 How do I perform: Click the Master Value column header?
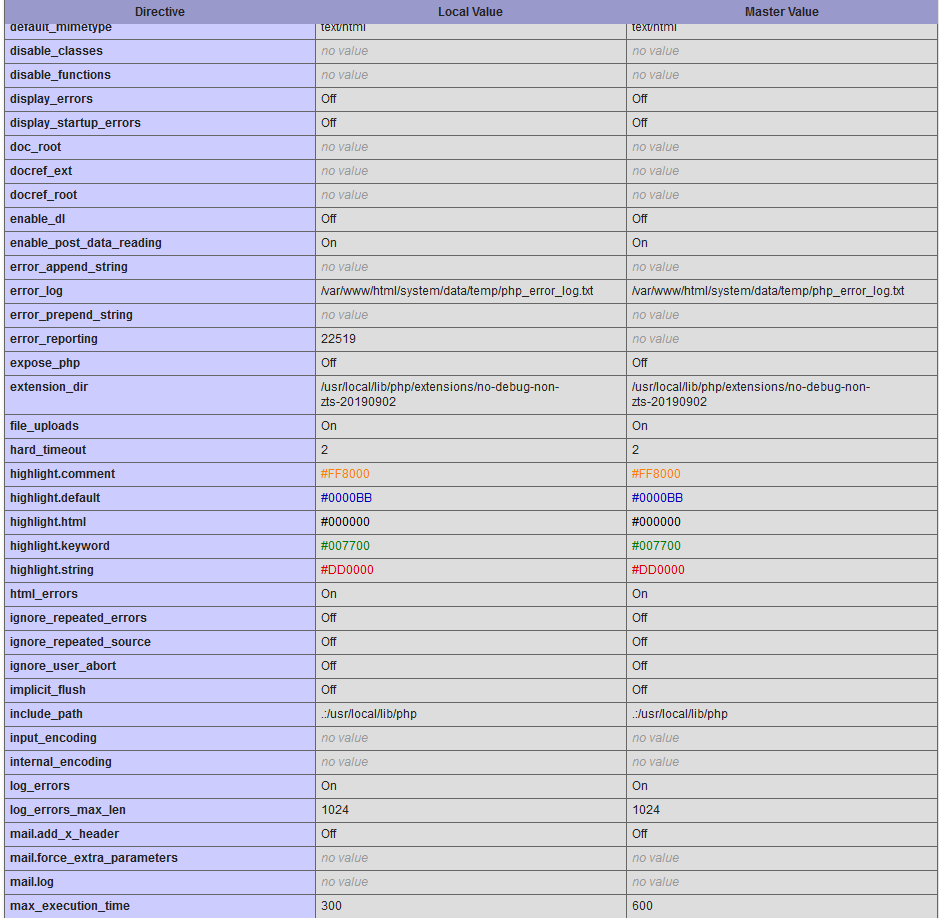pos(782,12)
